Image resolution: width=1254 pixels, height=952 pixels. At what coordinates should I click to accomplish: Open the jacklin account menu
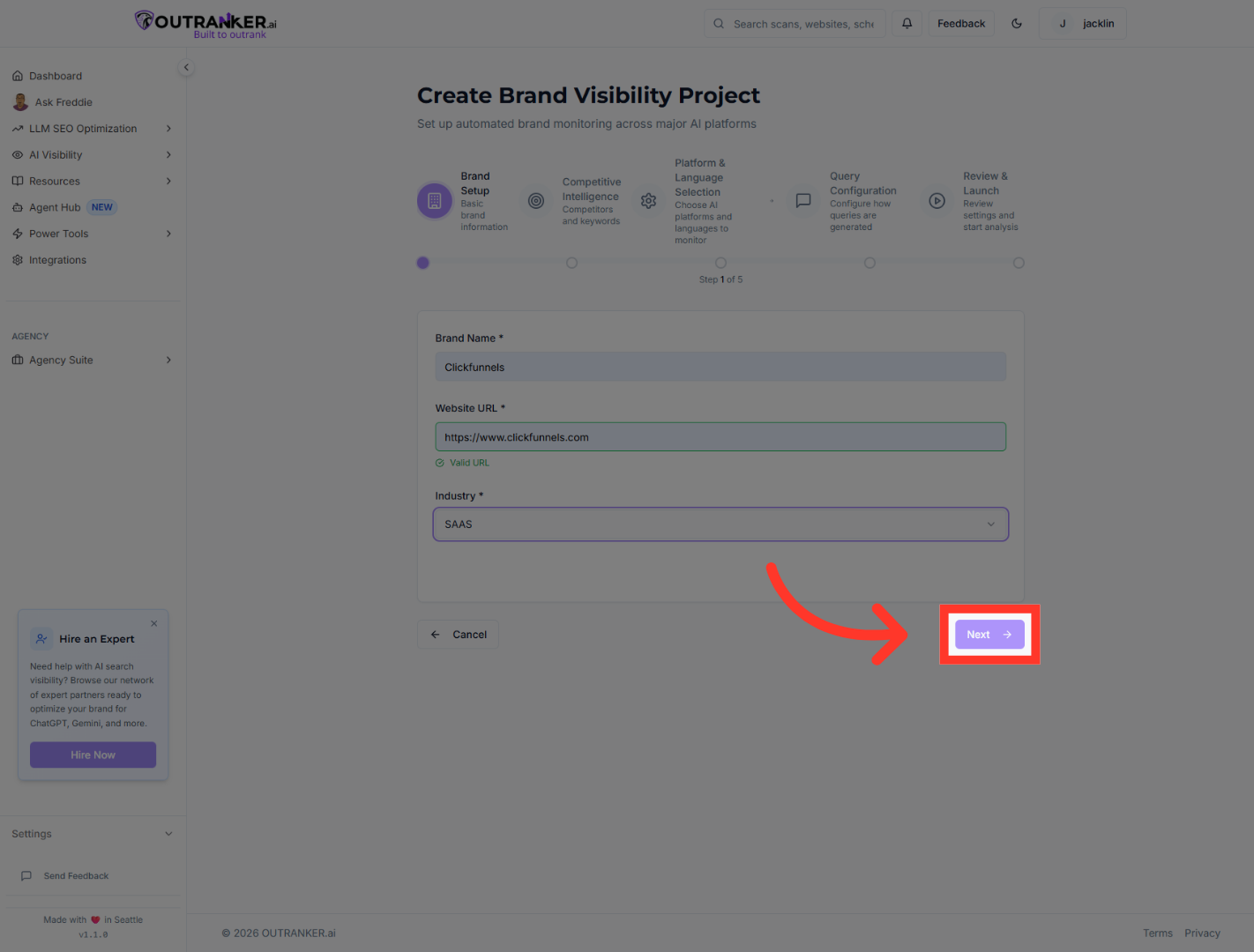pos(1083,24)
